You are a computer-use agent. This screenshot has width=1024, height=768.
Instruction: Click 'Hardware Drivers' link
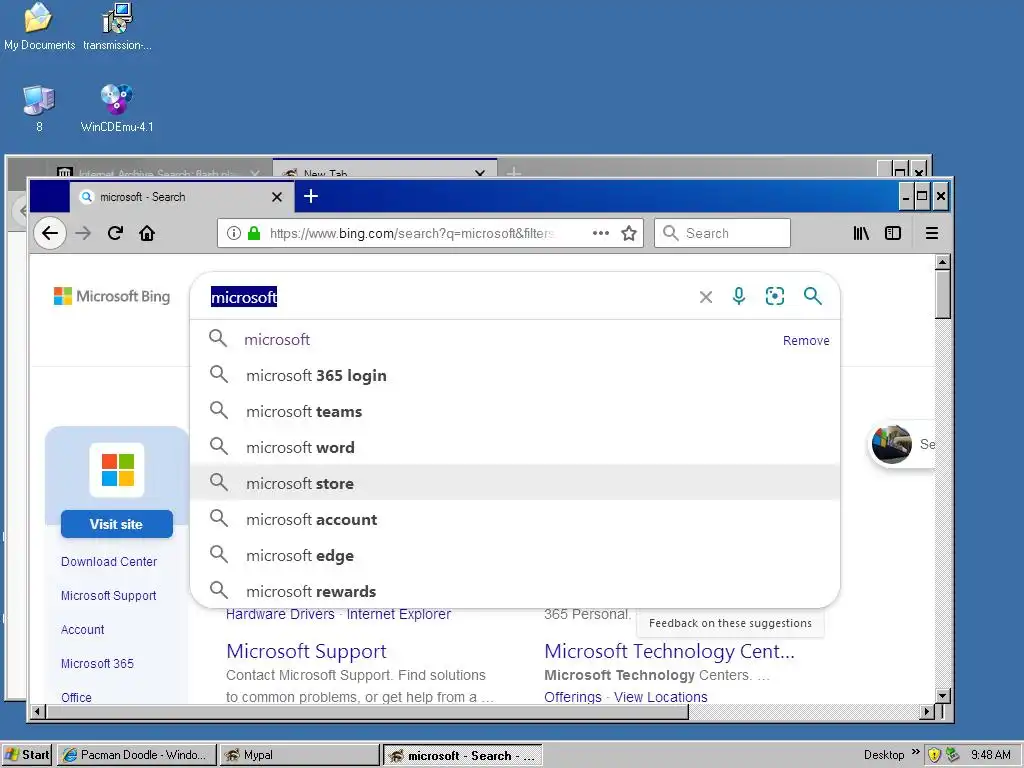tap(280, 614)
